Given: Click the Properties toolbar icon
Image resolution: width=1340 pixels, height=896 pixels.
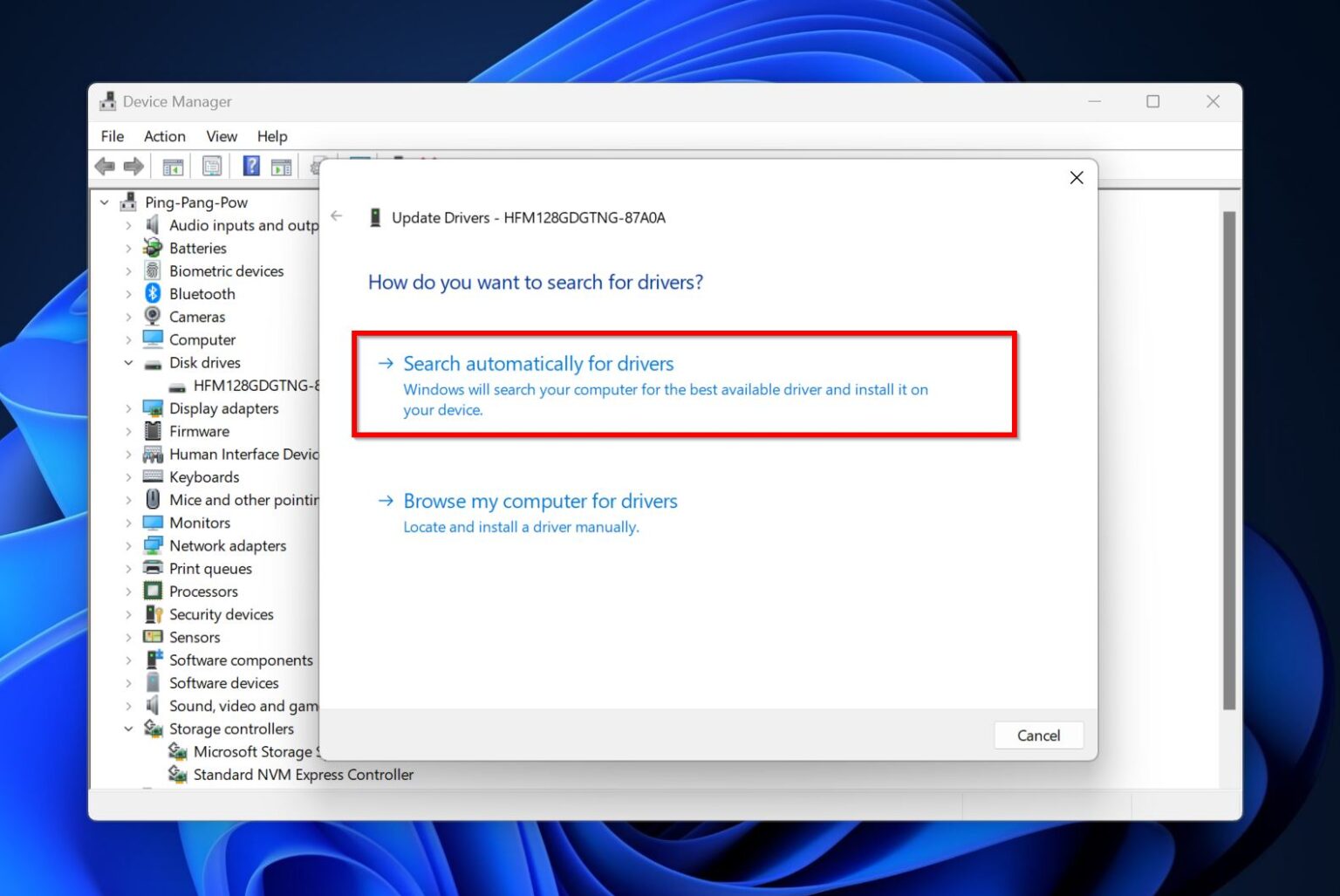Looking at the screenshot, I should pyautogui.click(x=211, y=166).
